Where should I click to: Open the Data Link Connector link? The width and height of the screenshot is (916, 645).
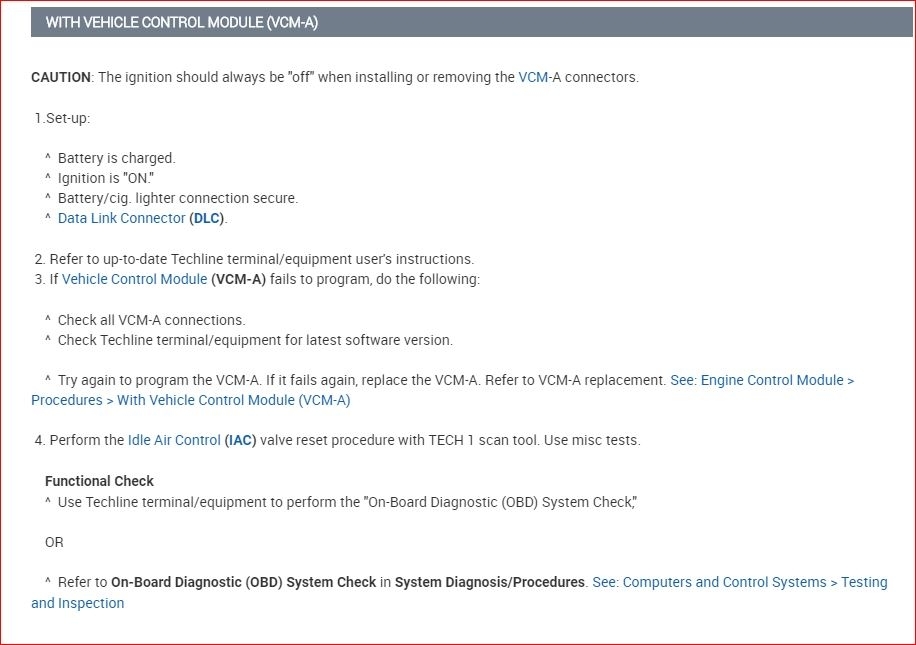121,218
